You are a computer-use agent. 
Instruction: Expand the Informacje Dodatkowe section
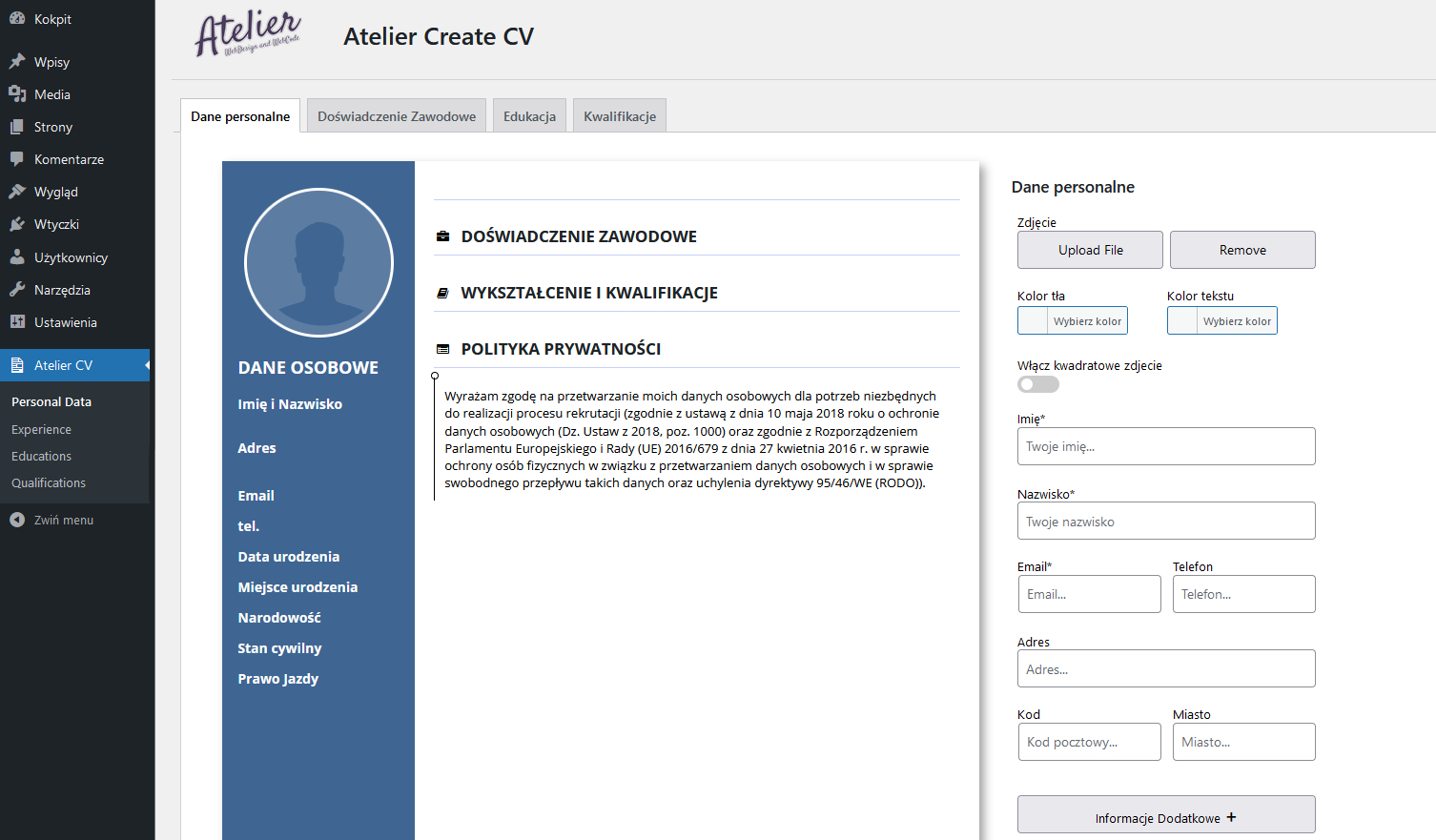pos(1166,815)
